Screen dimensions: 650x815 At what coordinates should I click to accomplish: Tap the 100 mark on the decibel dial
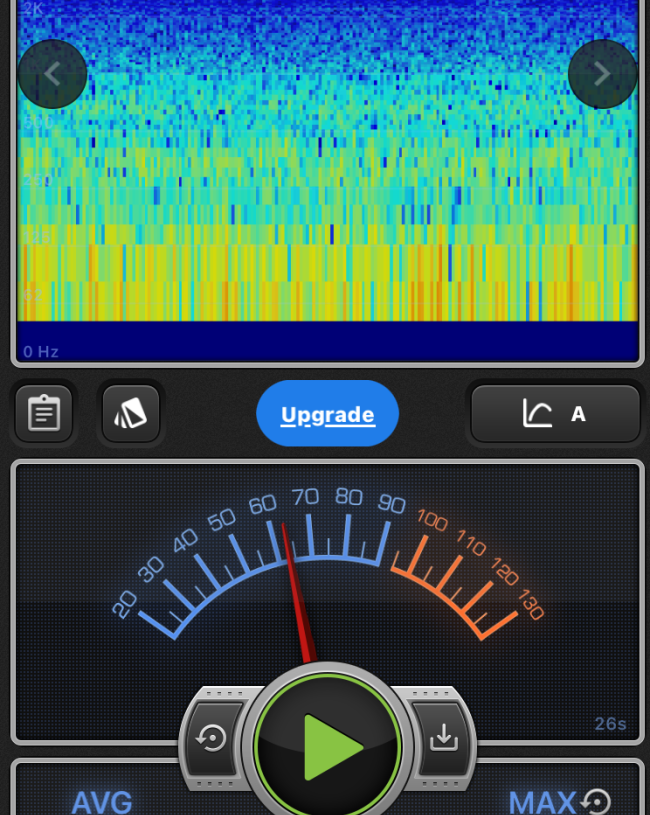click(x=432, y=520)
